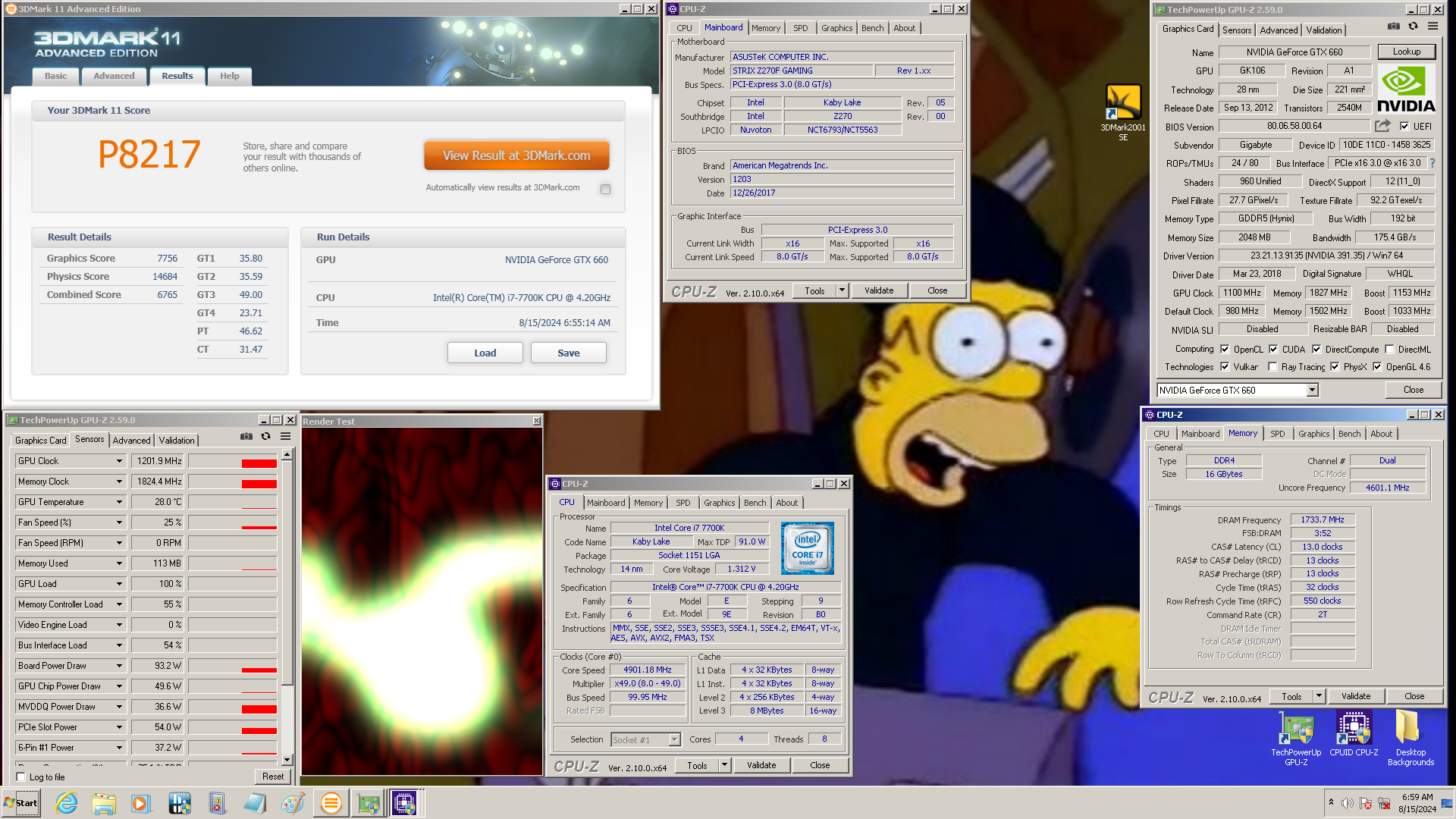Viewport: 1456px width, 819px height.
Task: Open Internet Explorer from the taskbar
Action: click(x=67, y=803)
